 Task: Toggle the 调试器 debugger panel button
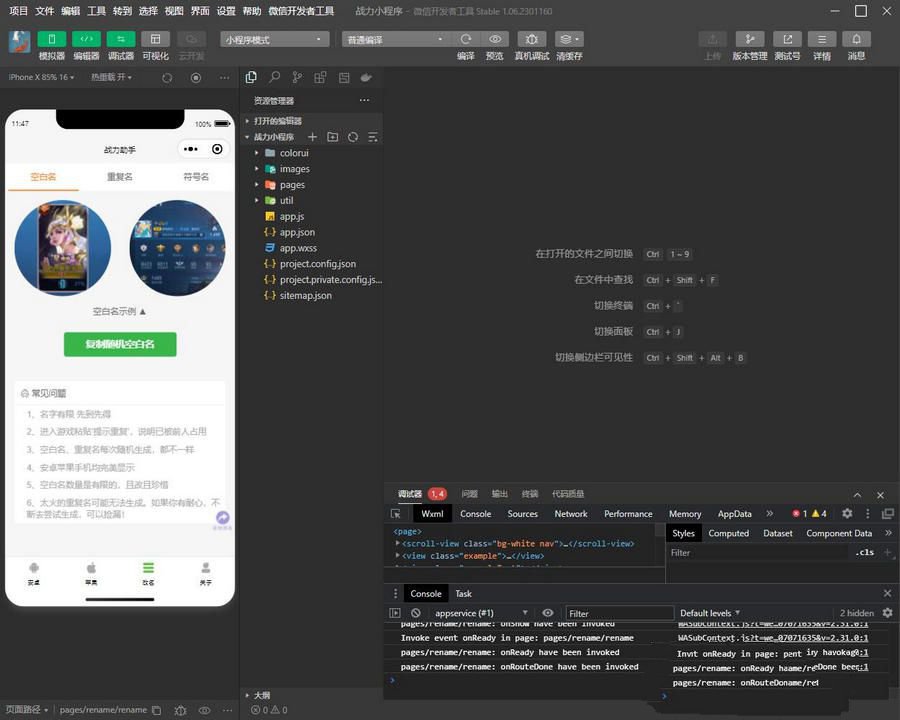(121, 39)
